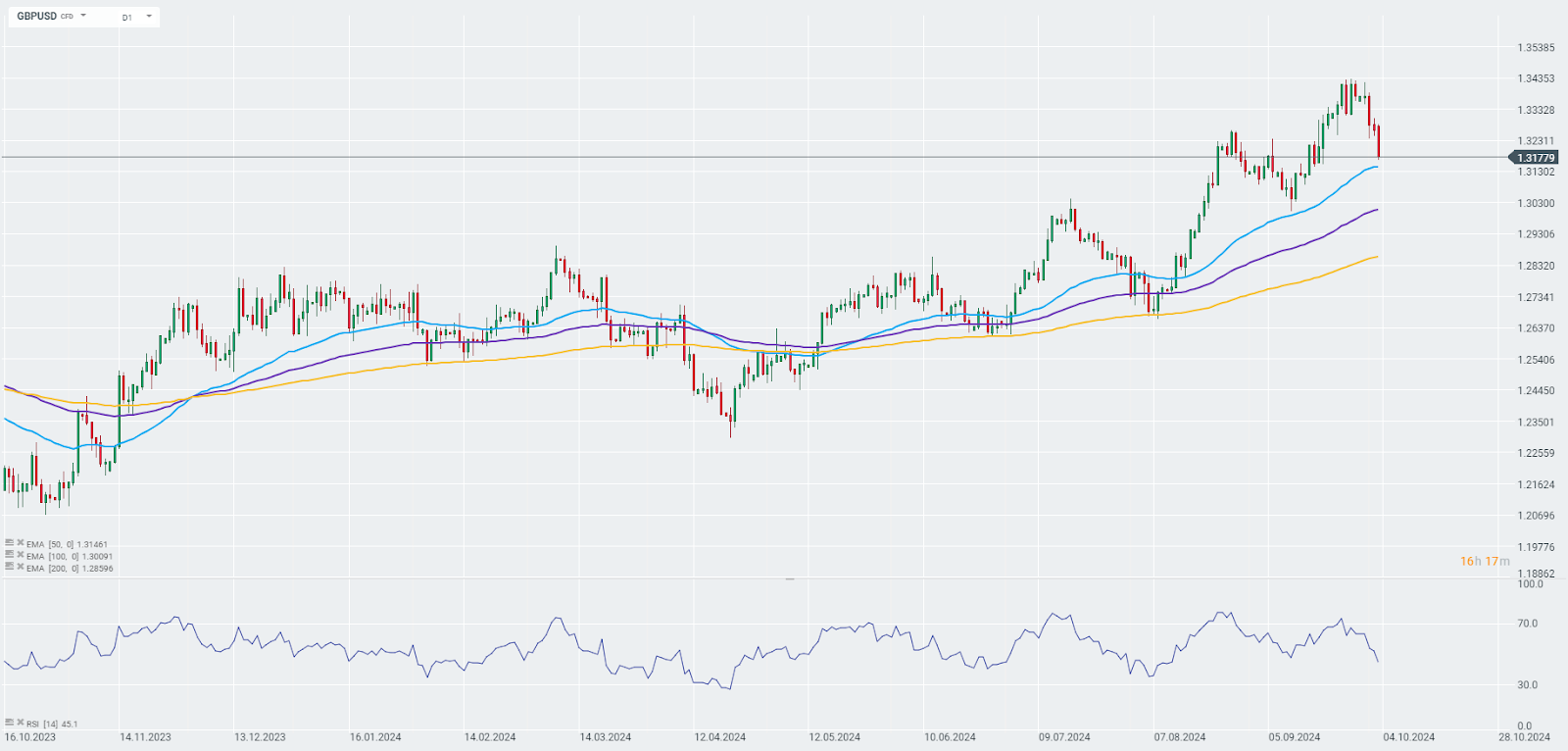Click the RSI [14] 45.1 label
This screenshot has height=751, width=1568.
(52, 725)
